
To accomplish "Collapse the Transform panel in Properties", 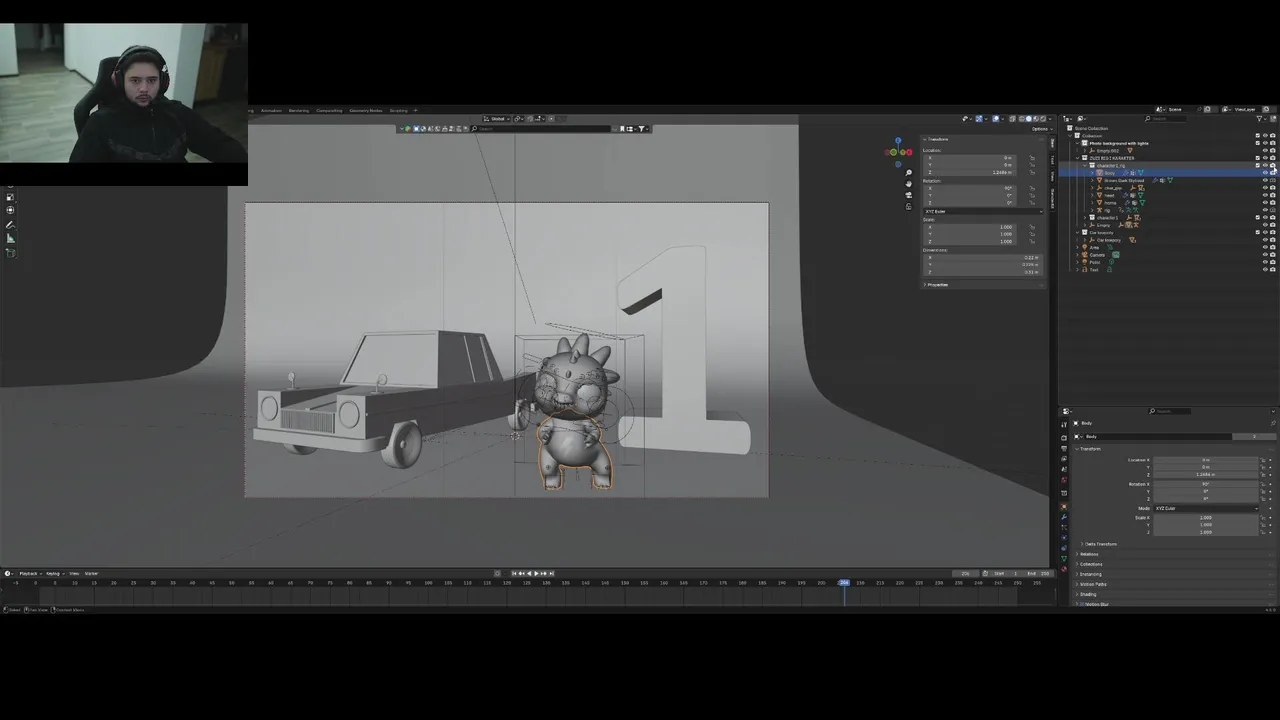I will [1088, 449].
